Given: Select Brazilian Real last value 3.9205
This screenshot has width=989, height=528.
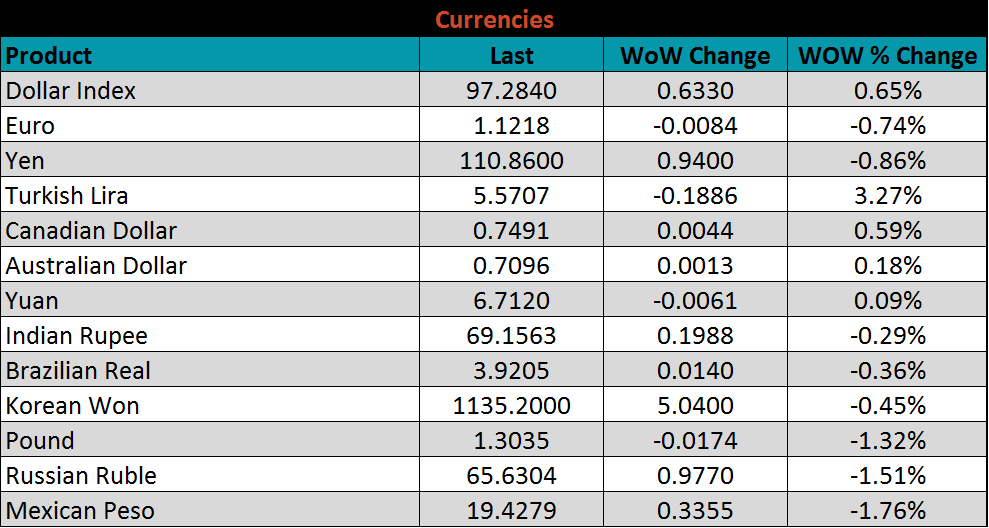Looking at the screenshot, I should tap(511, 371).
